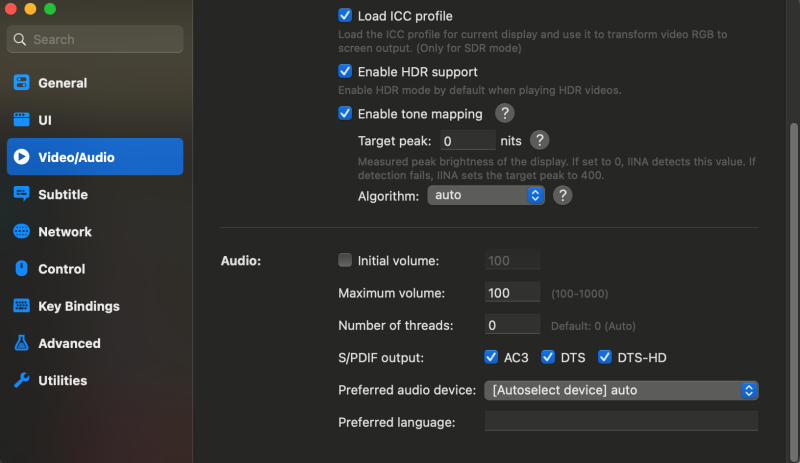Select the Key Bindings keyboard icon
Viewport: 800px width, 463px height.
tap(21, 306)
